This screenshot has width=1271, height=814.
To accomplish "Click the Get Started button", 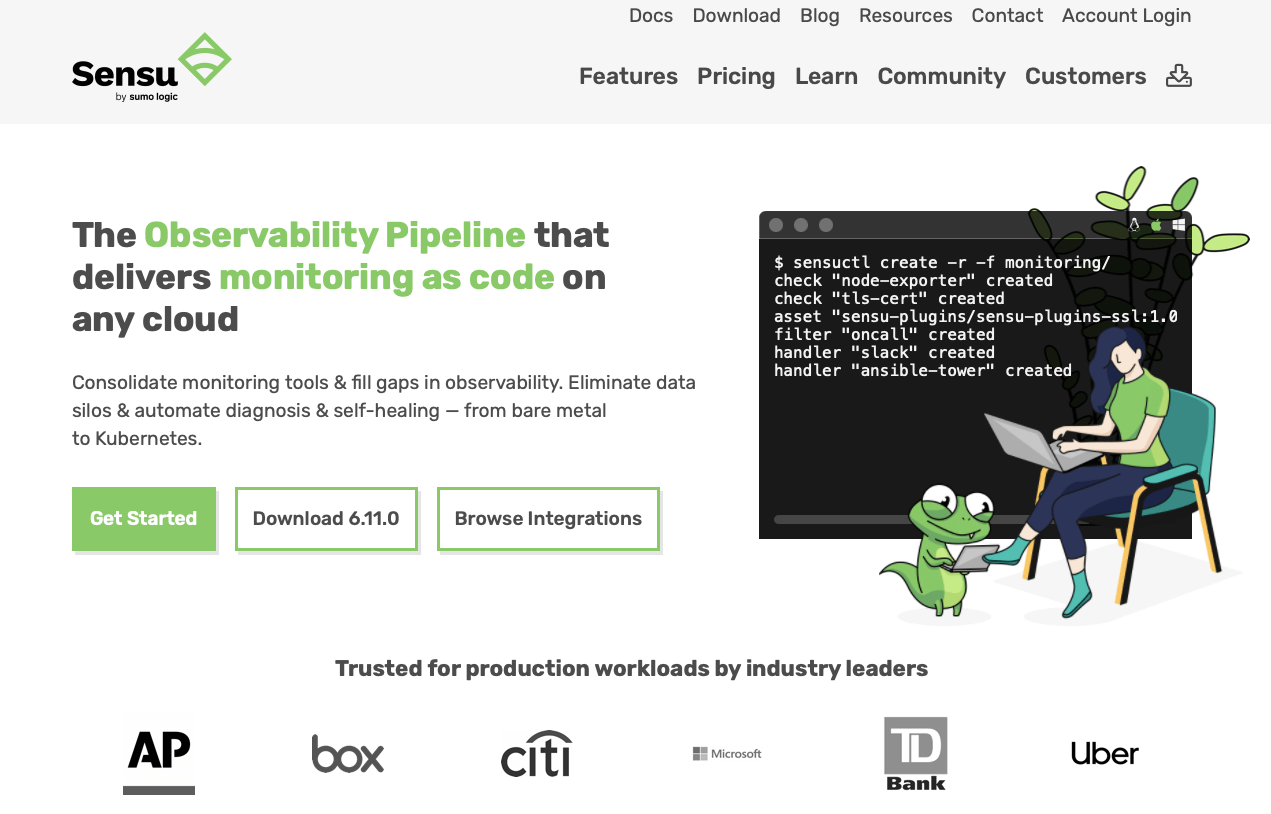I will coord(144,519).
